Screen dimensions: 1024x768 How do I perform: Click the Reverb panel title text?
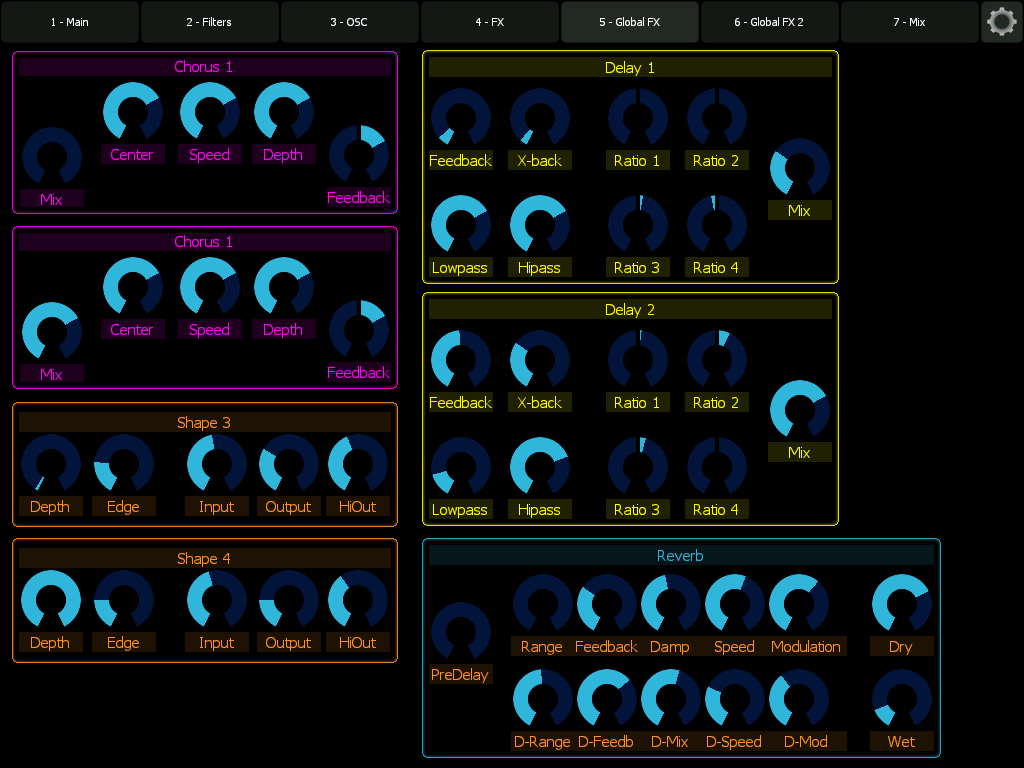680,556
